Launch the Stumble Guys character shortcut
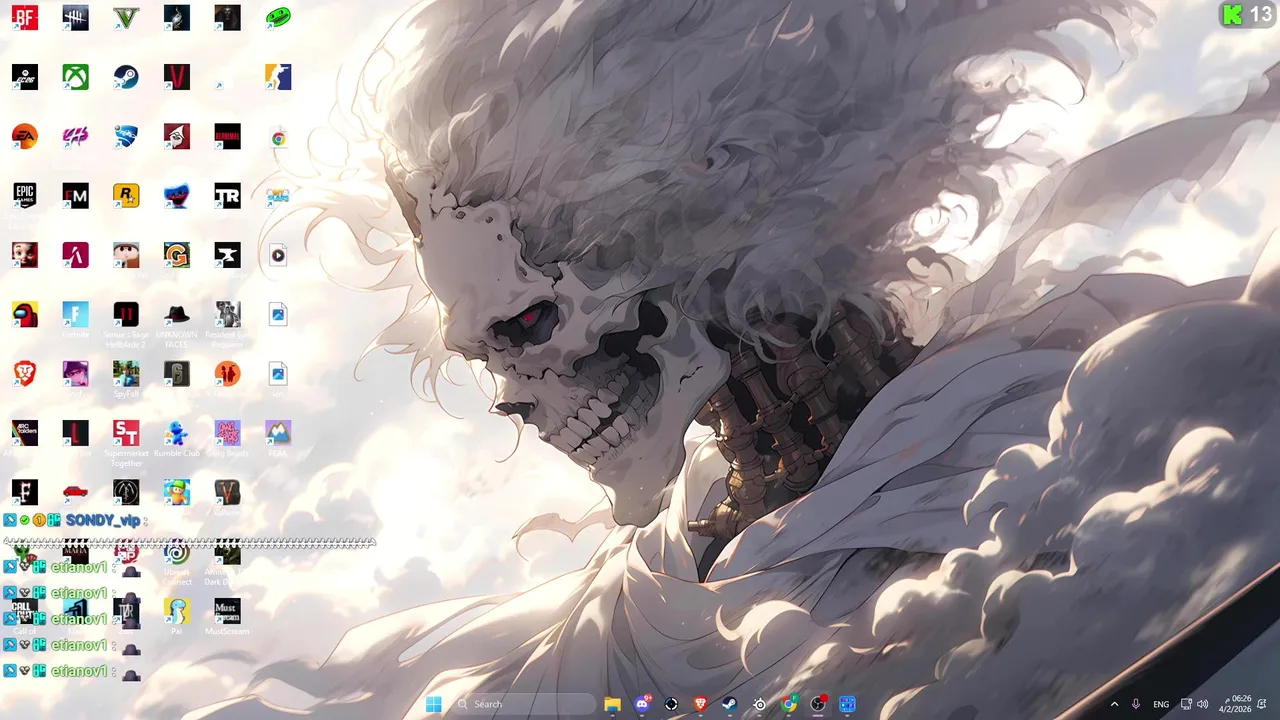The image size is (1280, 720). pyautogui.click(x=177, y=492)
